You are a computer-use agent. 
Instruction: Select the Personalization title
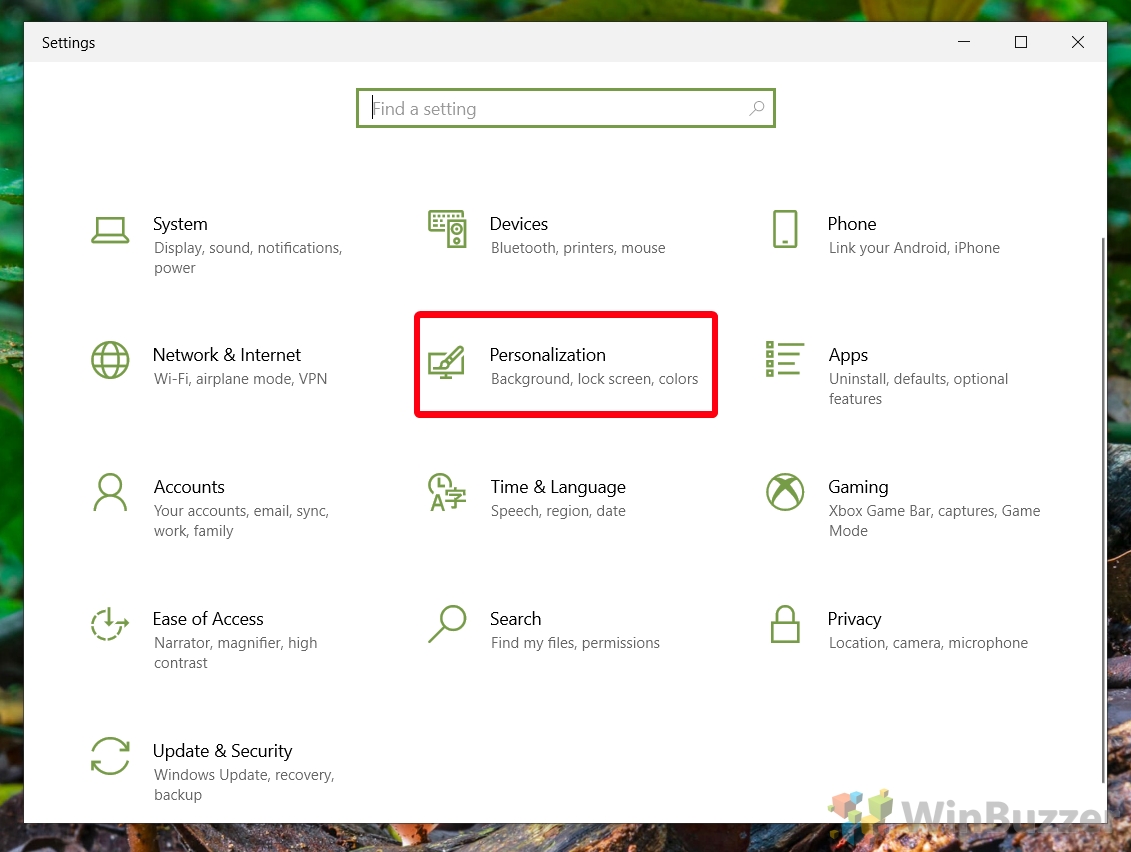547,355
